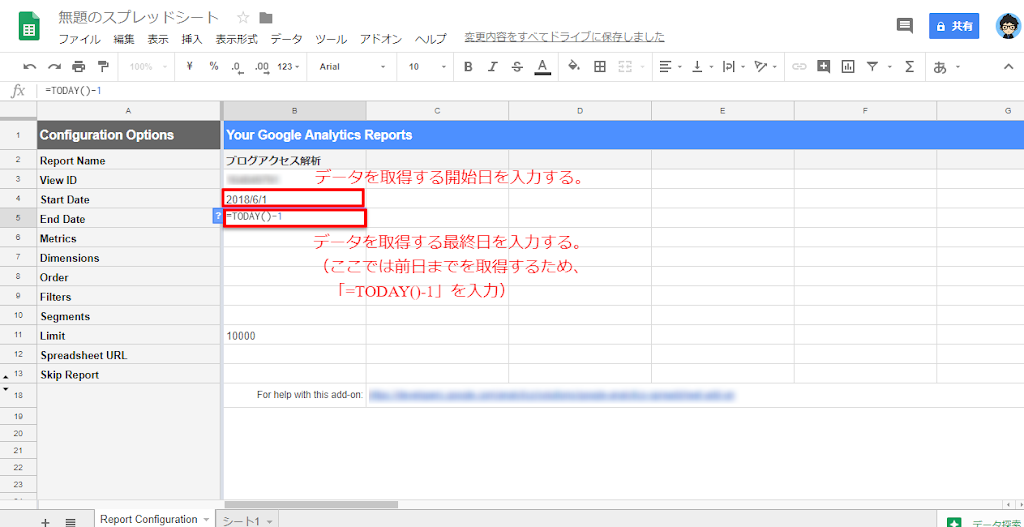The width and height of the screenshot is (1024, 527).
Task: Switch to the シート1 tab
Action: click(242, 520)
